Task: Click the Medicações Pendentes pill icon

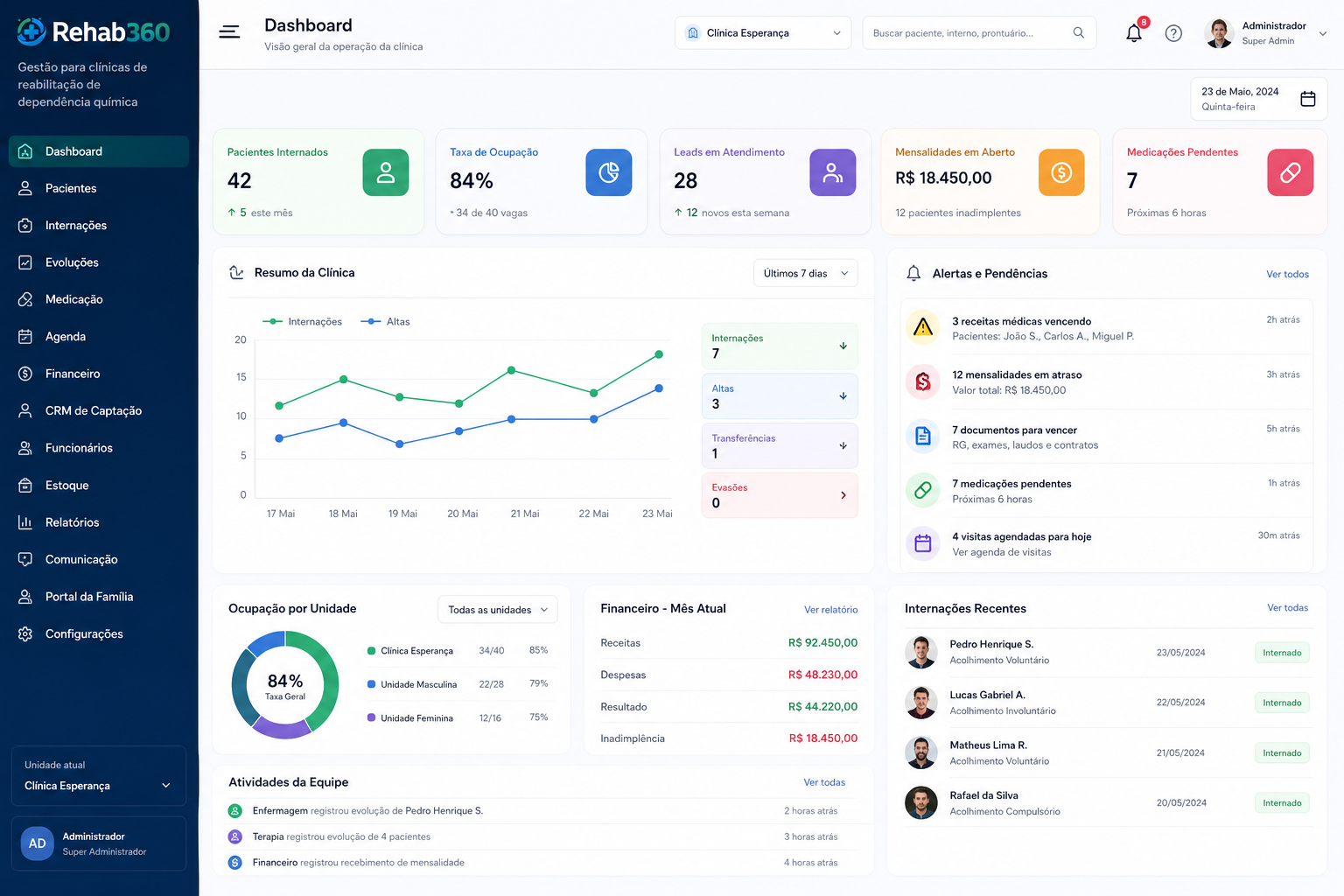Action: [x=1290, y=172]
